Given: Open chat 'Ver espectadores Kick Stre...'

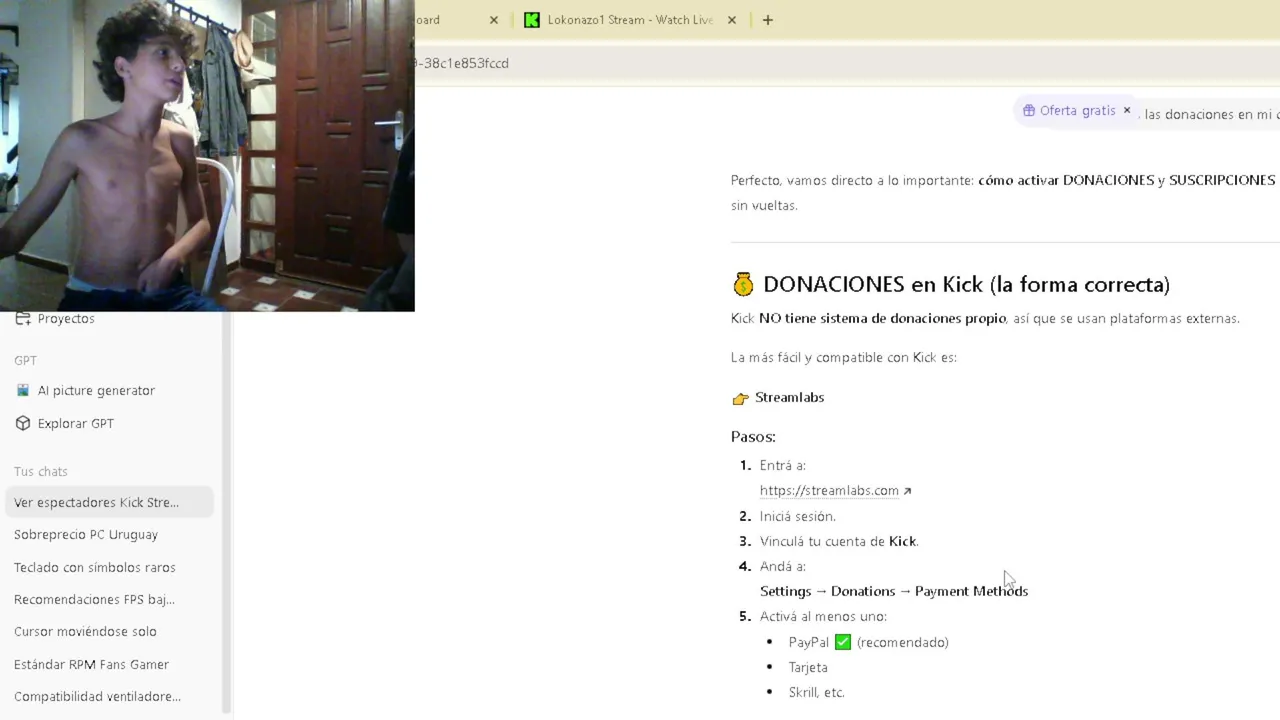Looking at the screenshot, I should pyautogui.click(x=109, y=502).
